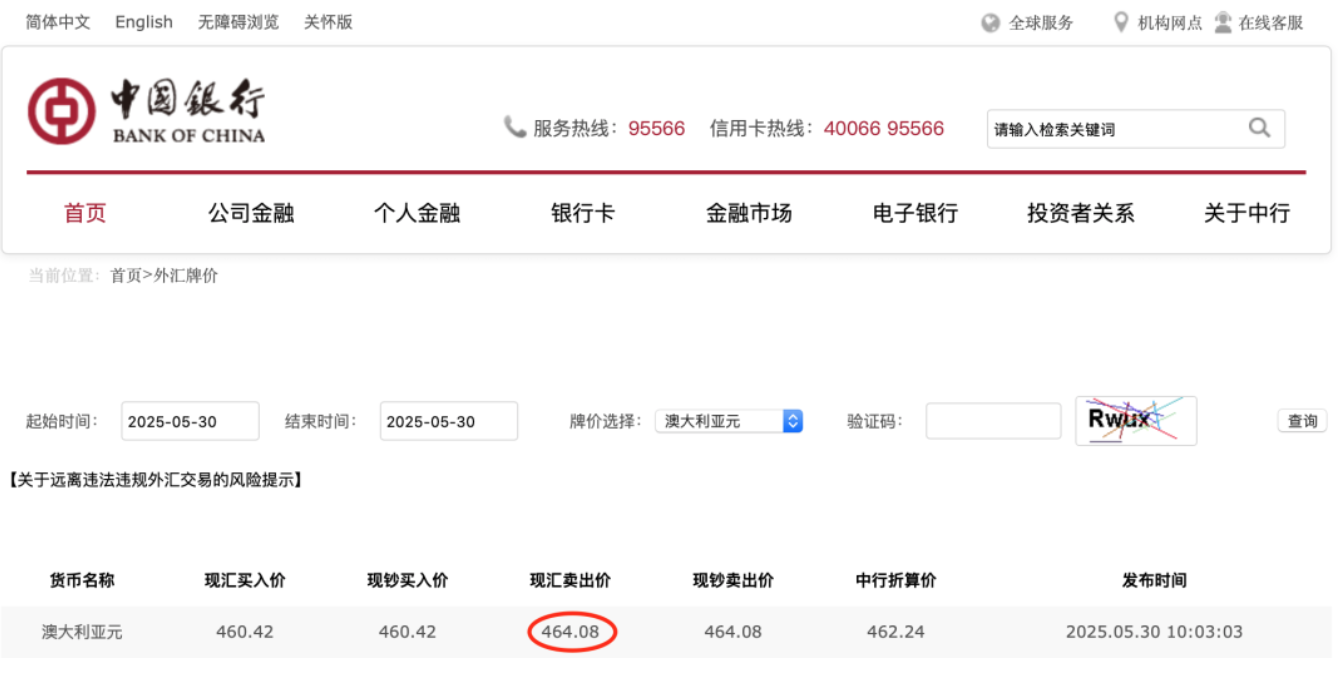Click the end date field
This screenshot has width=1342, height=682.
click(x=448, y=421)
